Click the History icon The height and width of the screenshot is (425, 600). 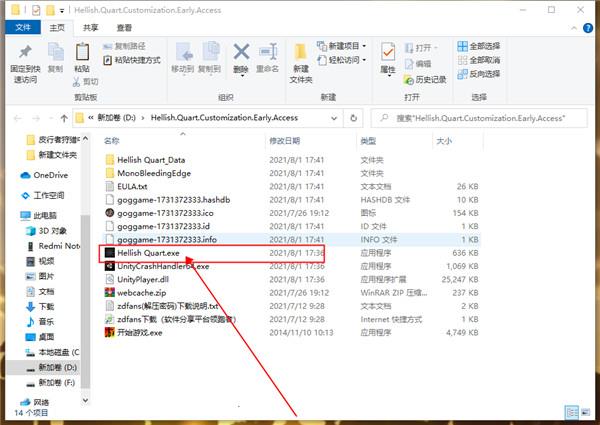[408, 80]
